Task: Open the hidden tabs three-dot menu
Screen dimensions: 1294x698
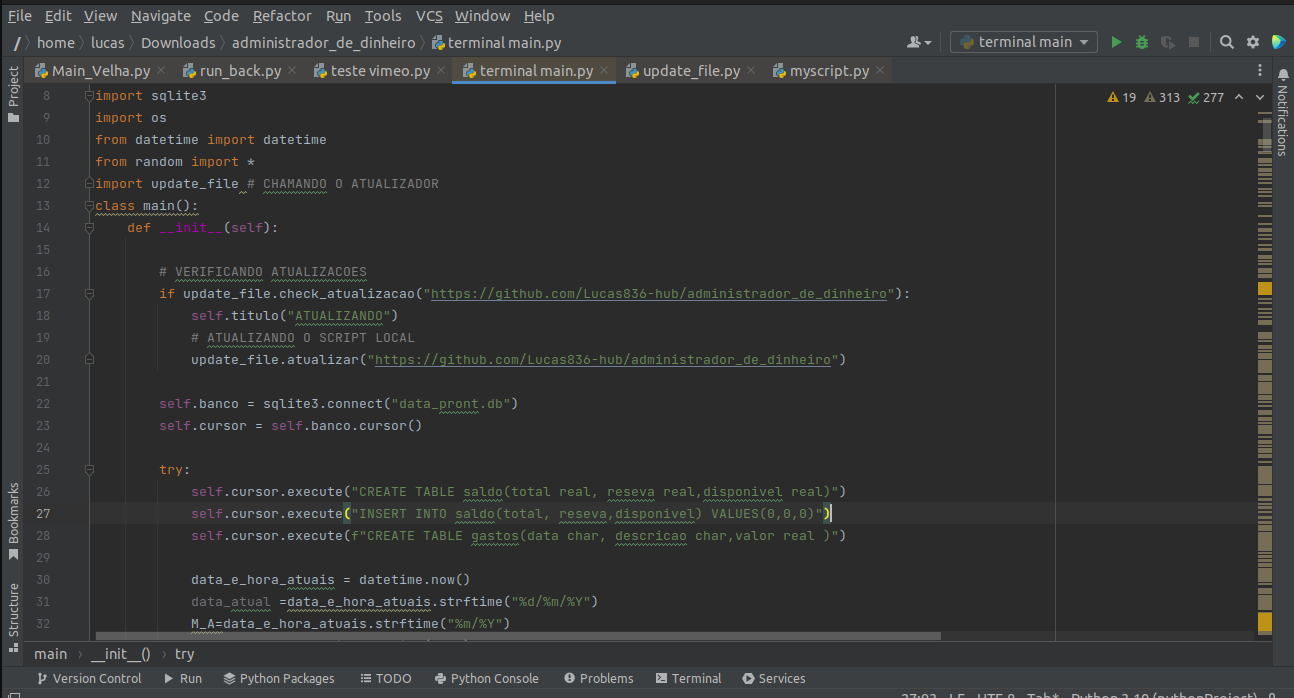Action: (x=1260, y=70)
